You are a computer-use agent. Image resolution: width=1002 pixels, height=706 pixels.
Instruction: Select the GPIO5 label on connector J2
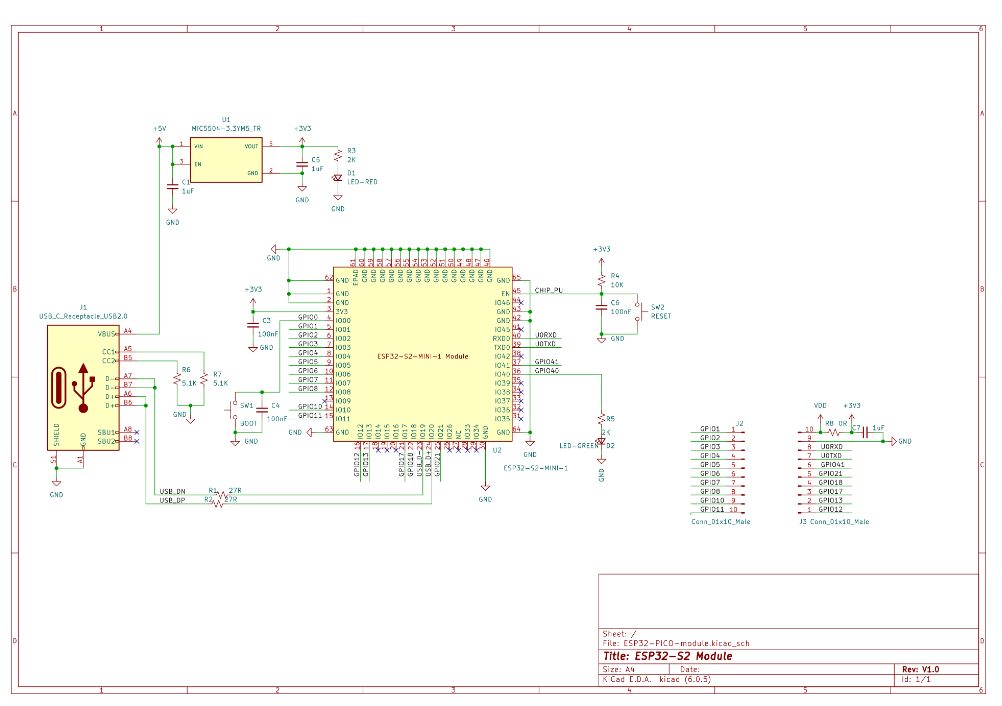[x=710, y=464]
